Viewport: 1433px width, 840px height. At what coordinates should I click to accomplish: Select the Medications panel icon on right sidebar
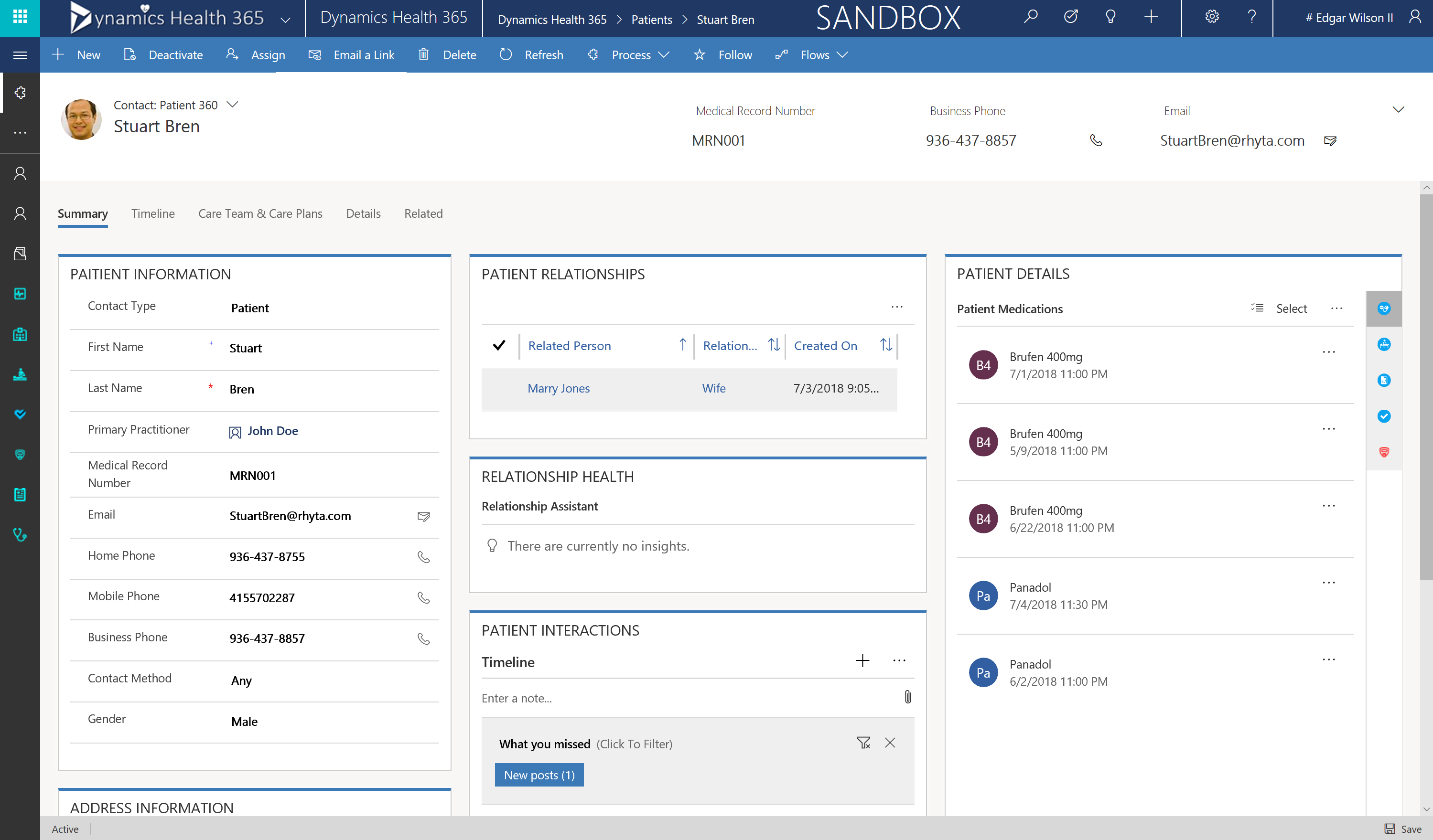[1384, 308]
